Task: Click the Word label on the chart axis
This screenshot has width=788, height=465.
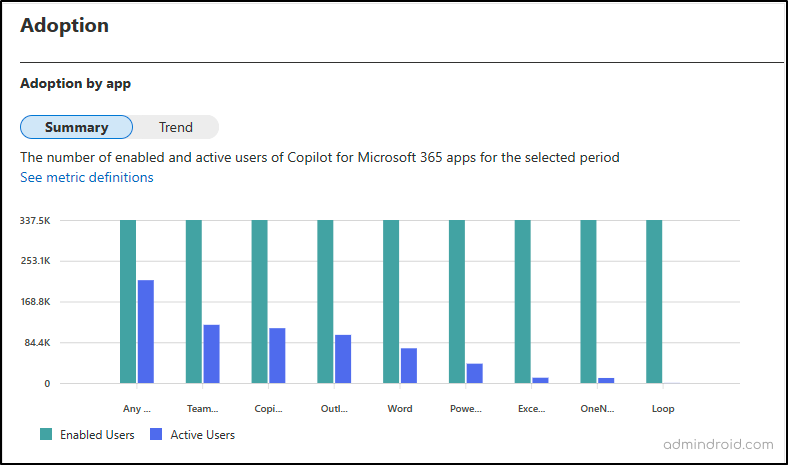Action: point(400,408)
